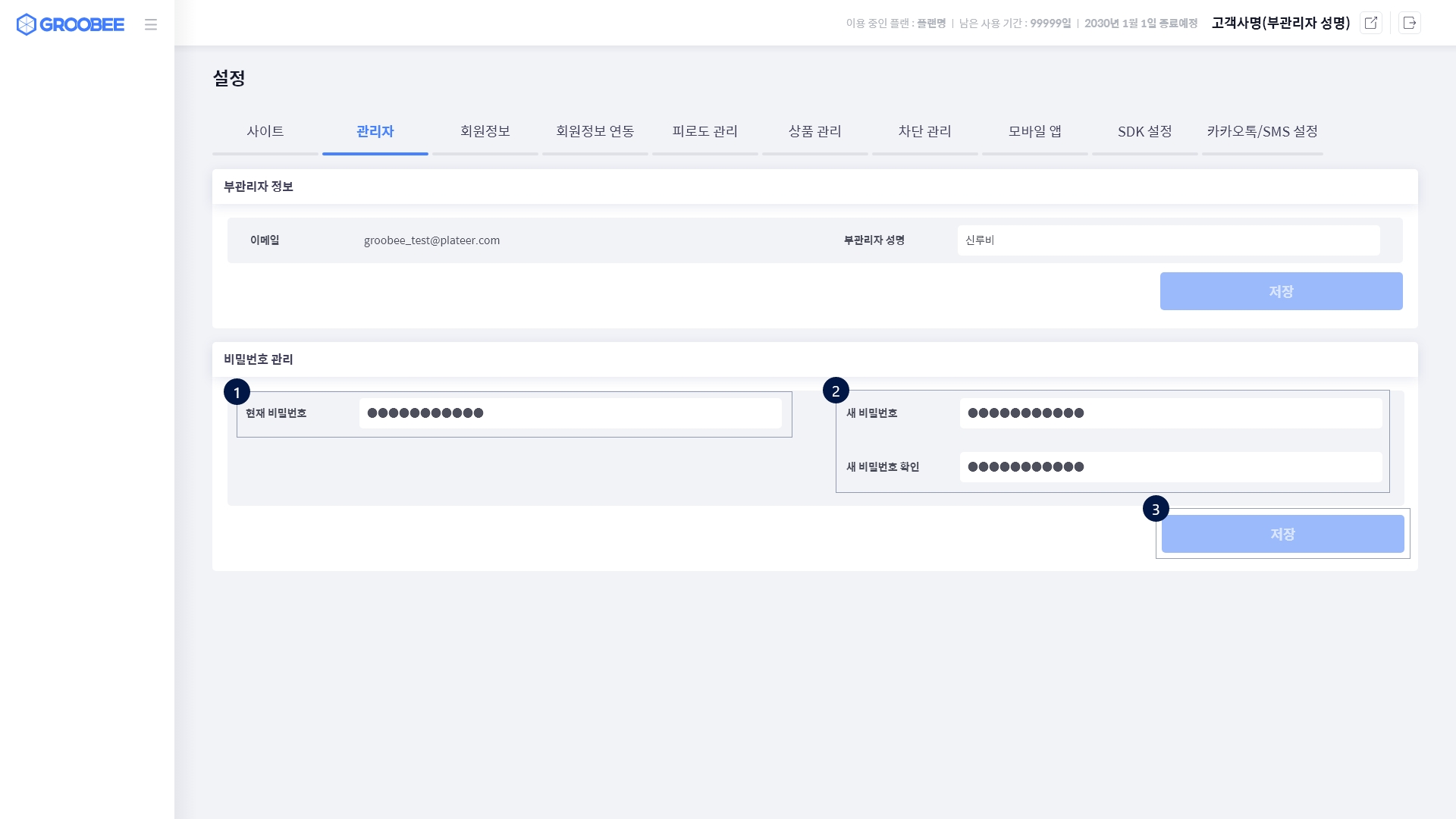Click into the 새 비밀번호 field
Screen dimensions: 1456x819
(1170, 413)
